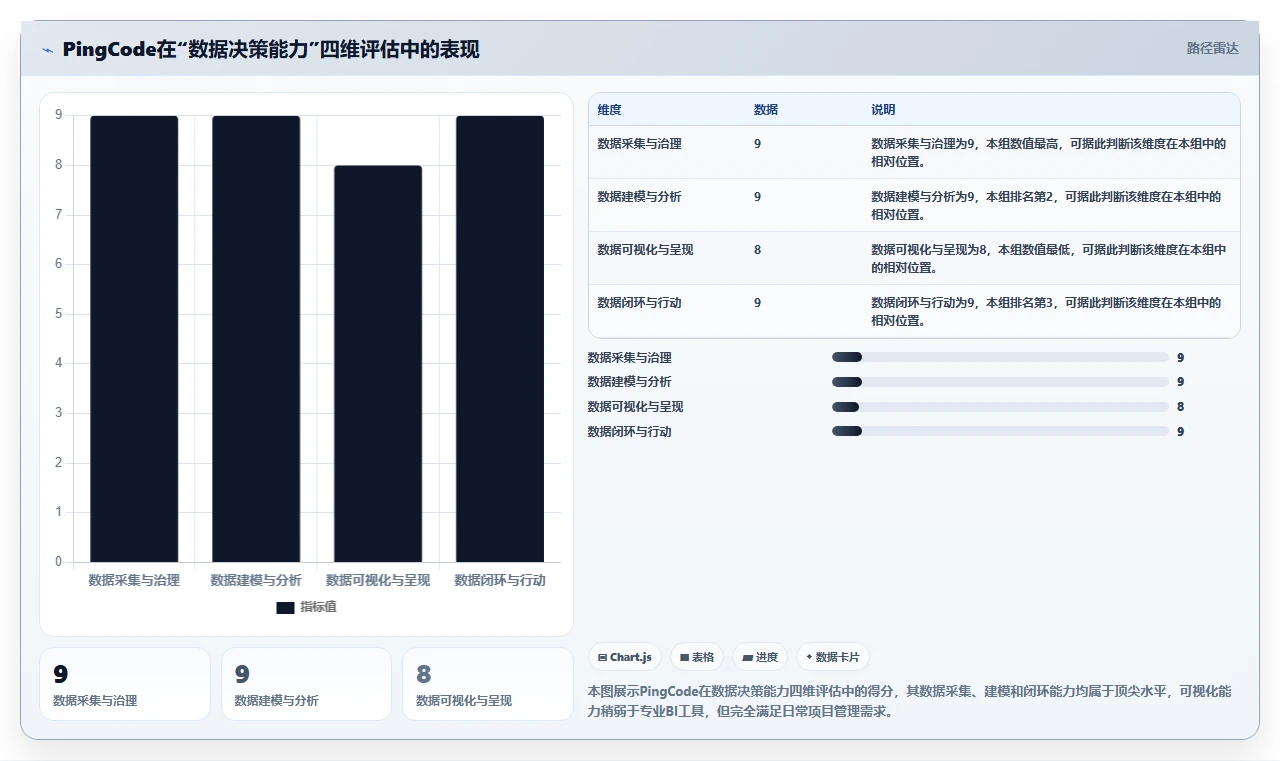Click the 数据可视化与呈现 chart bar
This screenshot has width=1280, height=761.
(378, 363)
